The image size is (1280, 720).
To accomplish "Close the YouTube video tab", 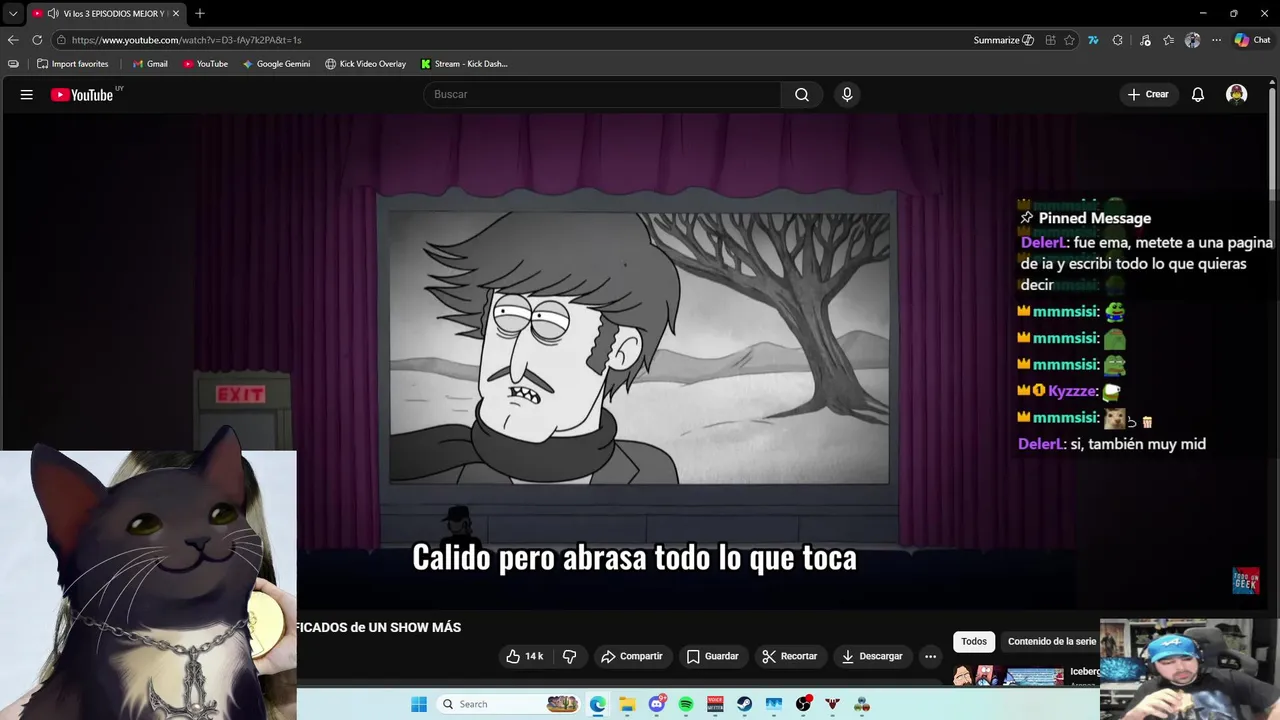I will [x=175, y=14].
